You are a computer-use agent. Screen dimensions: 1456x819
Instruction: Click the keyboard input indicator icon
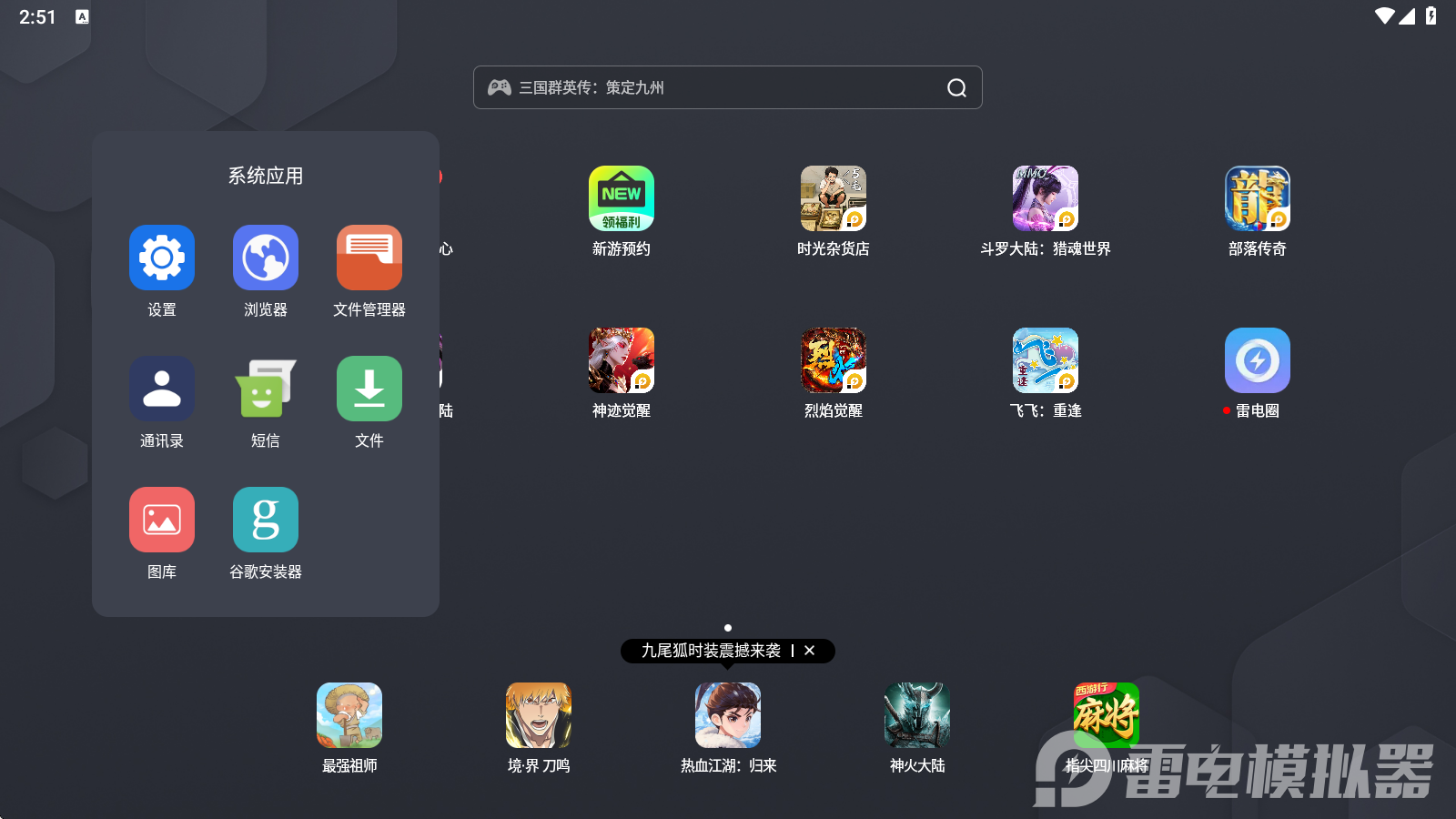pyautogui.click(x=82, y=16)
